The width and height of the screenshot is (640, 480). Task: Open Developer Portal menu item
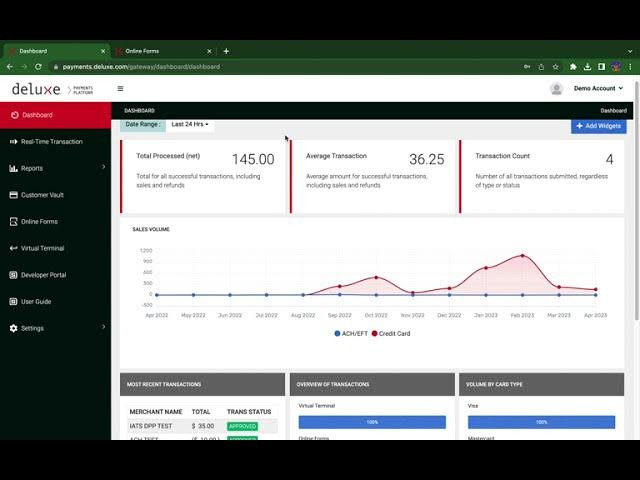click(56, 275)
